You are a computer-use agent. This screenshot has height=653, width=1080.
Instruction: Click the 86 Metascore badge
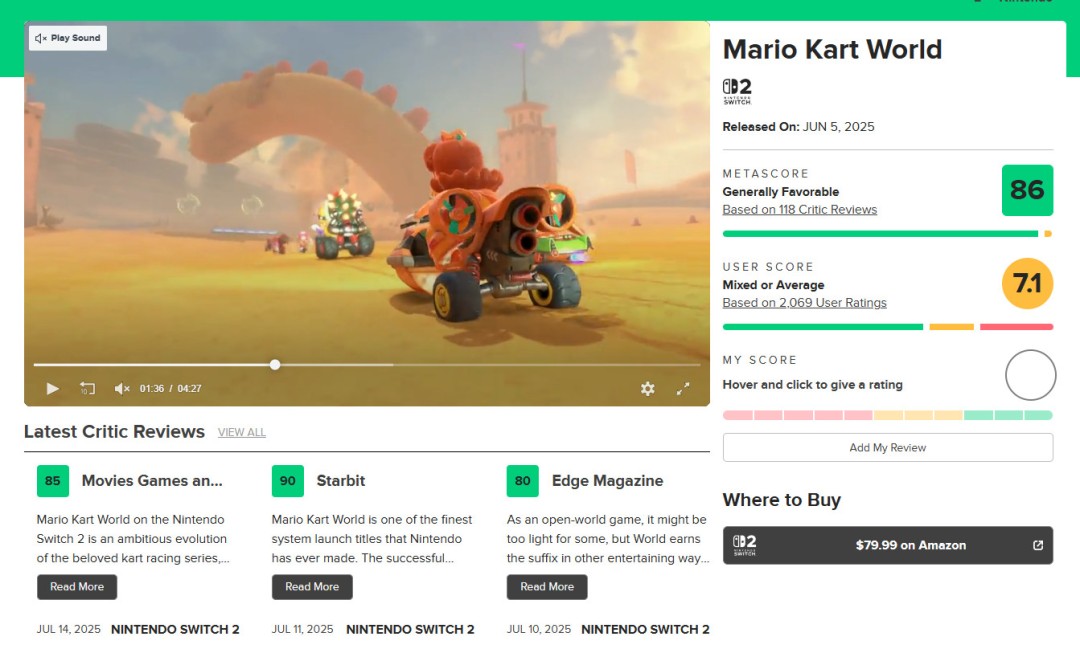(1027, 190)
